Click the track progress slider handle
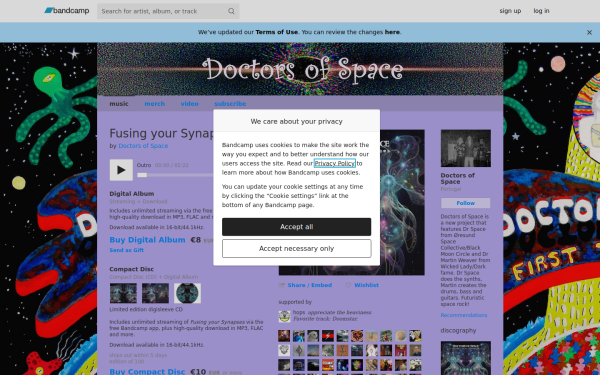Viewport: 600px width, 375px height. (142, 175)
